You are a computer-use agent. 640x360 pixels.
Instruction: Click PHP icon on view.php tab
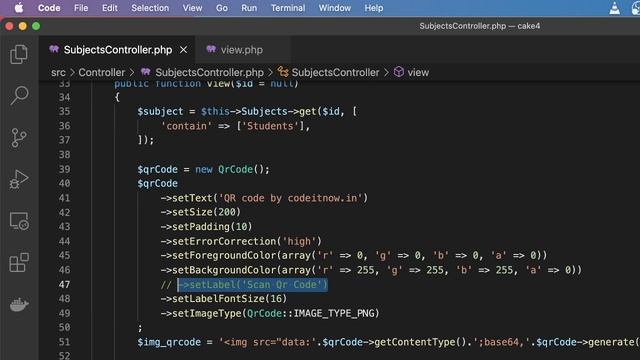click(211, 49)
